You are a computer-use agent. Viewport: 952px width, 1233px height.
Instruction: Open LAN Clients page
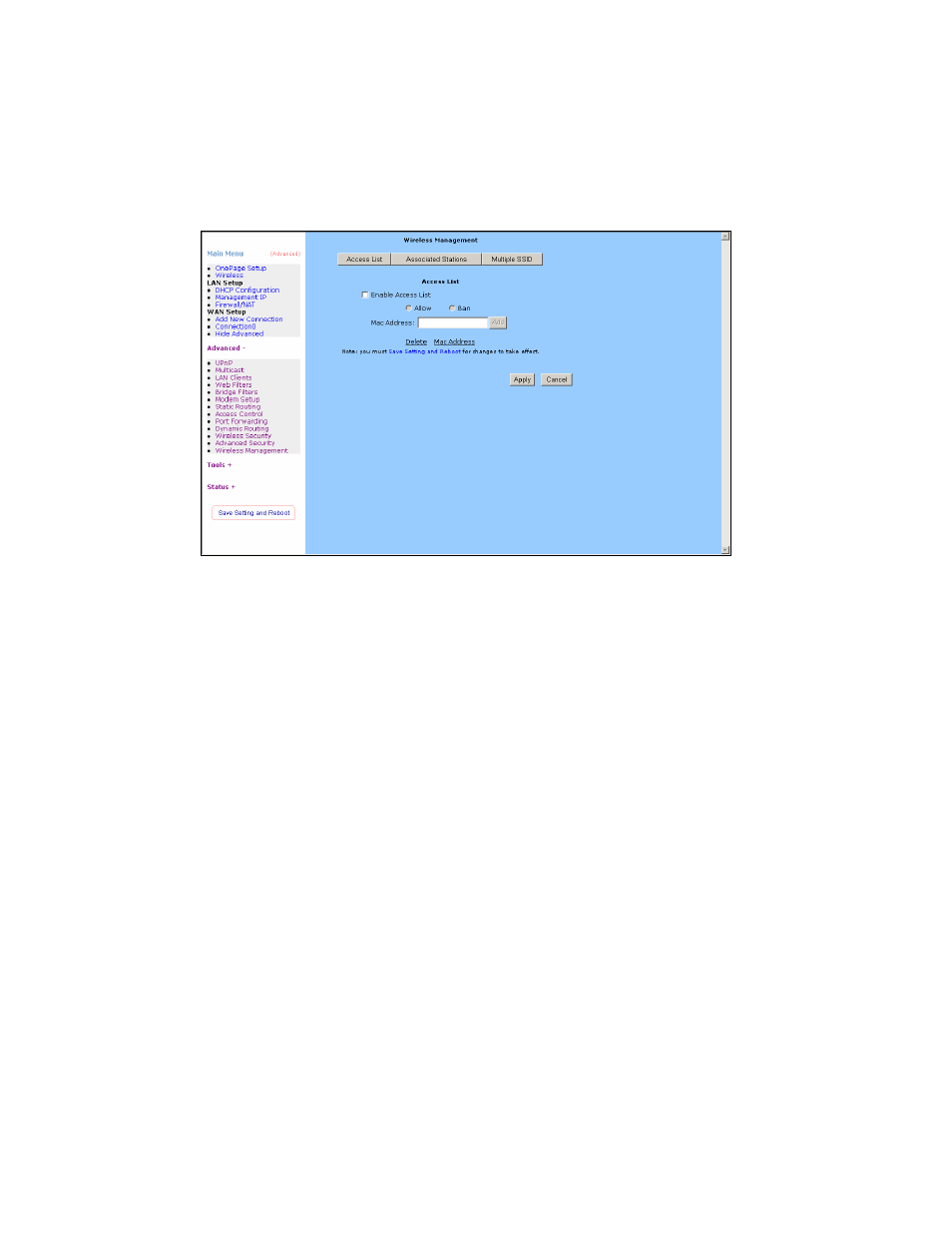(234, 377)
